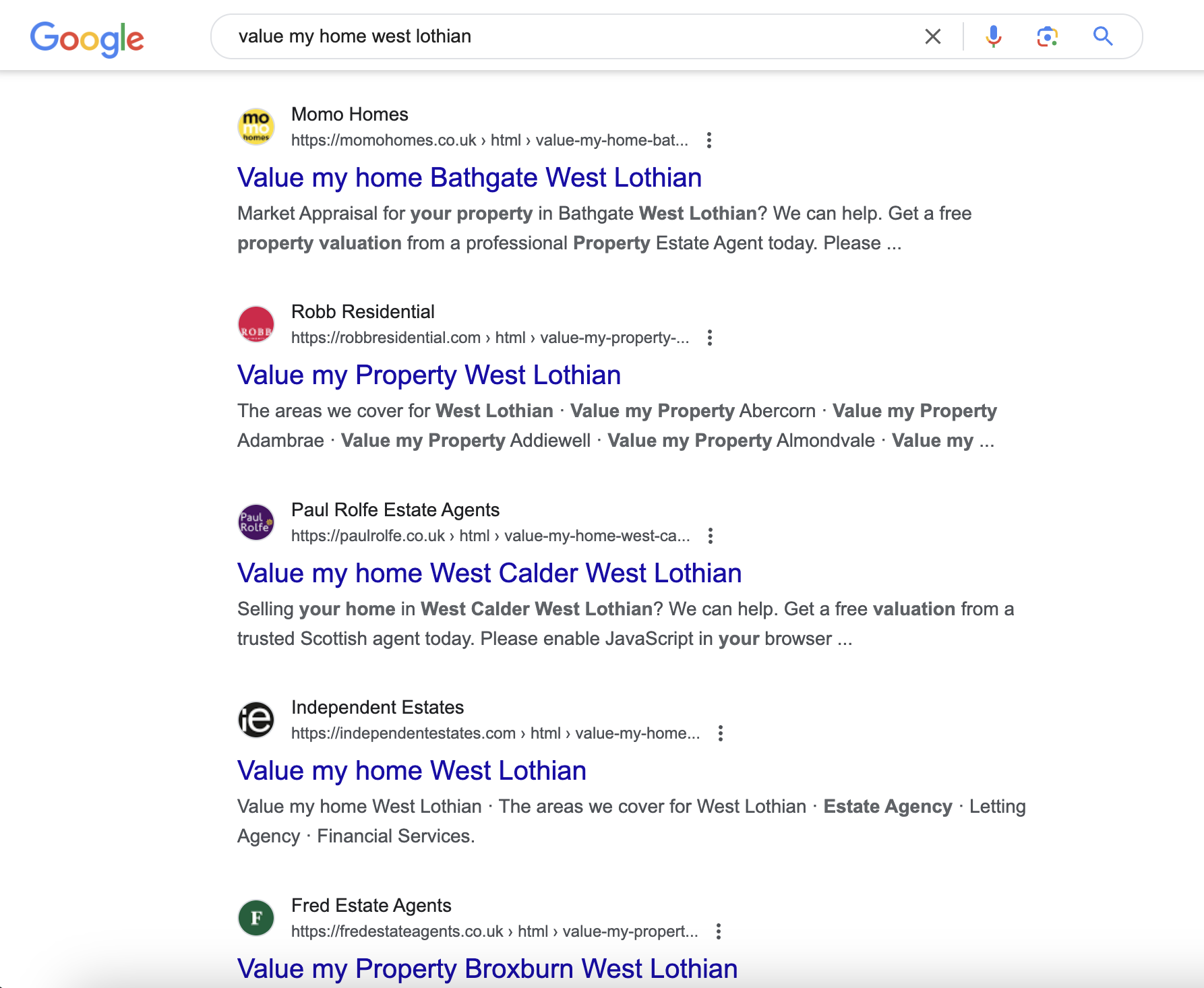
Task: Open more options for Momo Homes result
Action: tap(709, 140)
